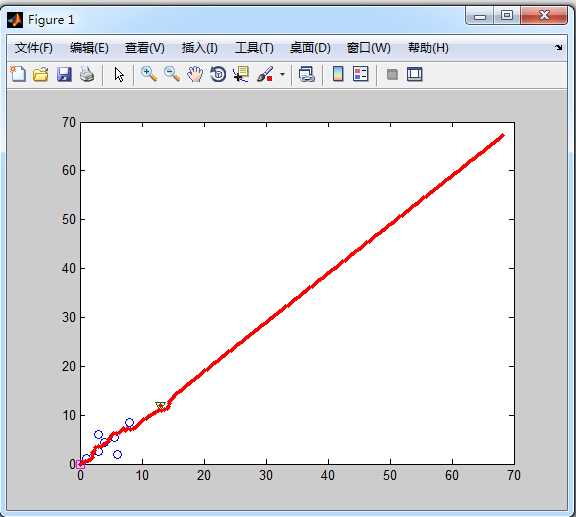Save the figure using the floppy icon

tap(64, 74)
